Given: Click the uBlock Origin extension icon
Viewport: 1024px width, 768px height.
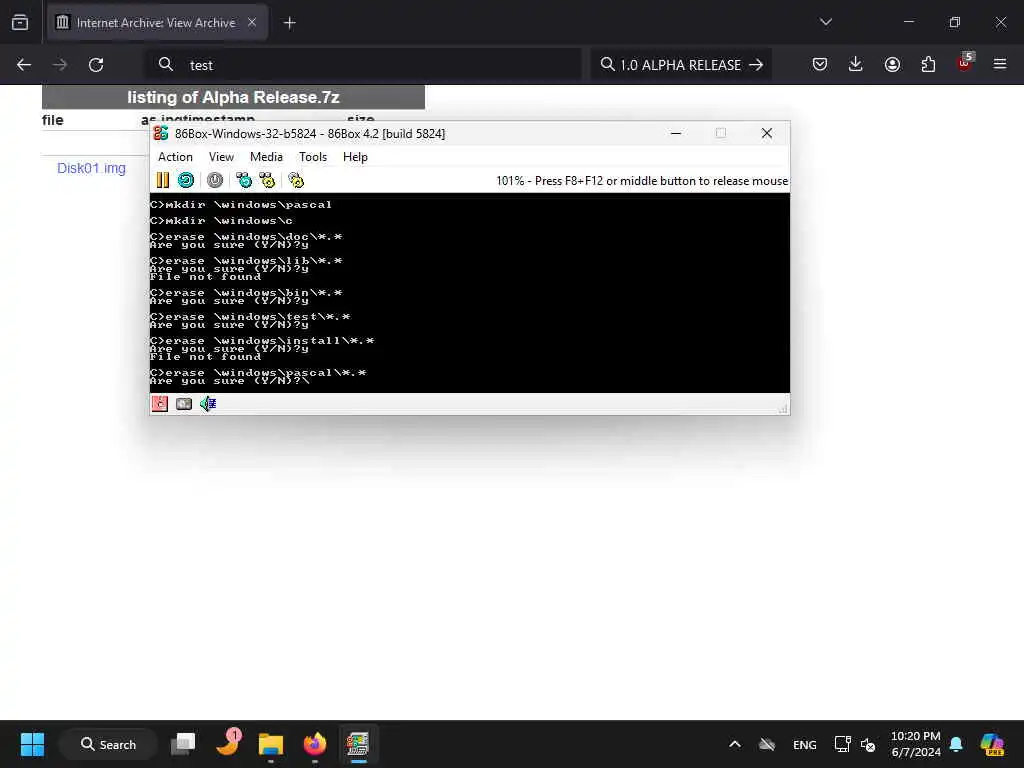Looking at the screenshot, I should [x=965, y=63].
